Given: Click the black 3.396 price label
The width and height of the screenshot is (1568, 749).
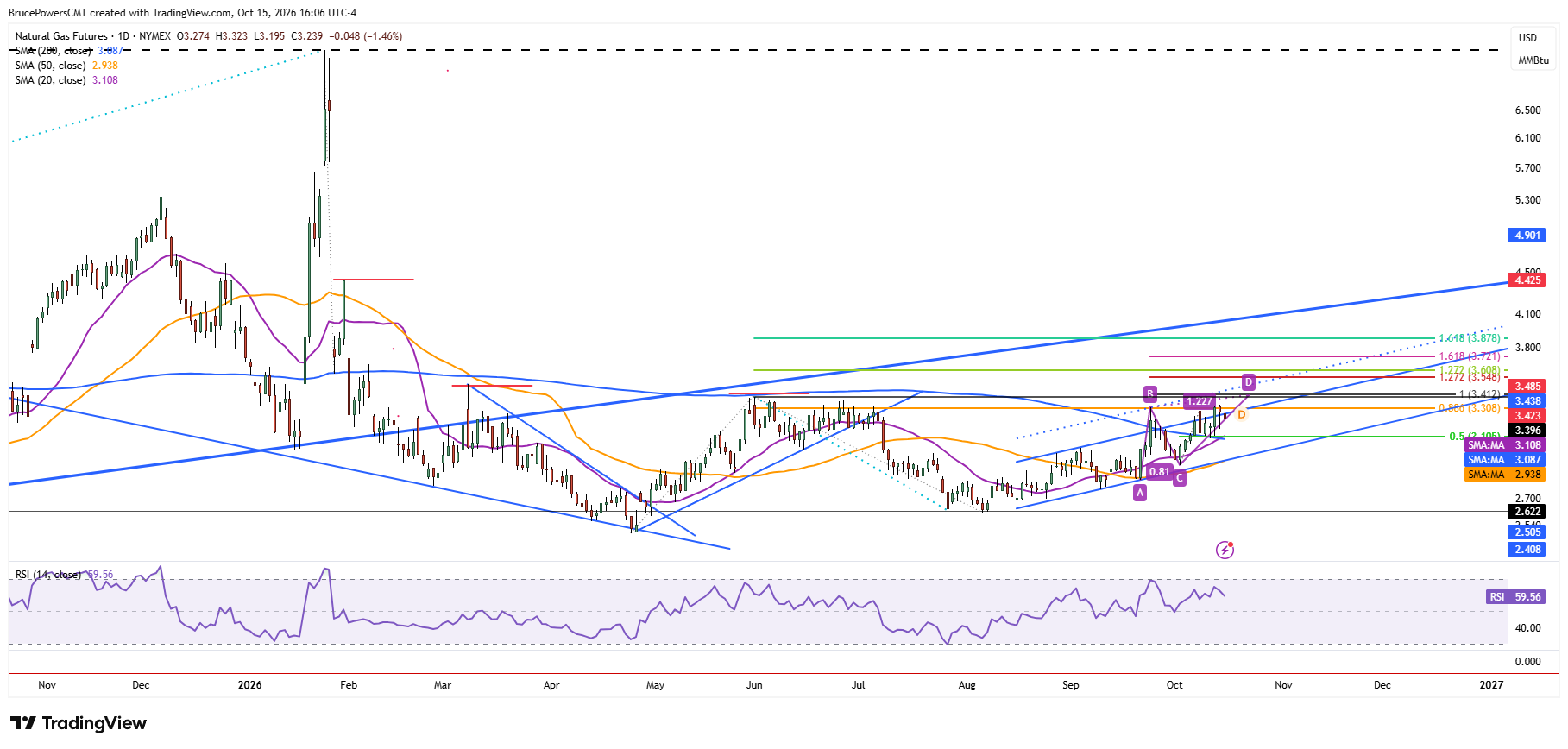Looking at the screenshot, I should coord(1526,431).
